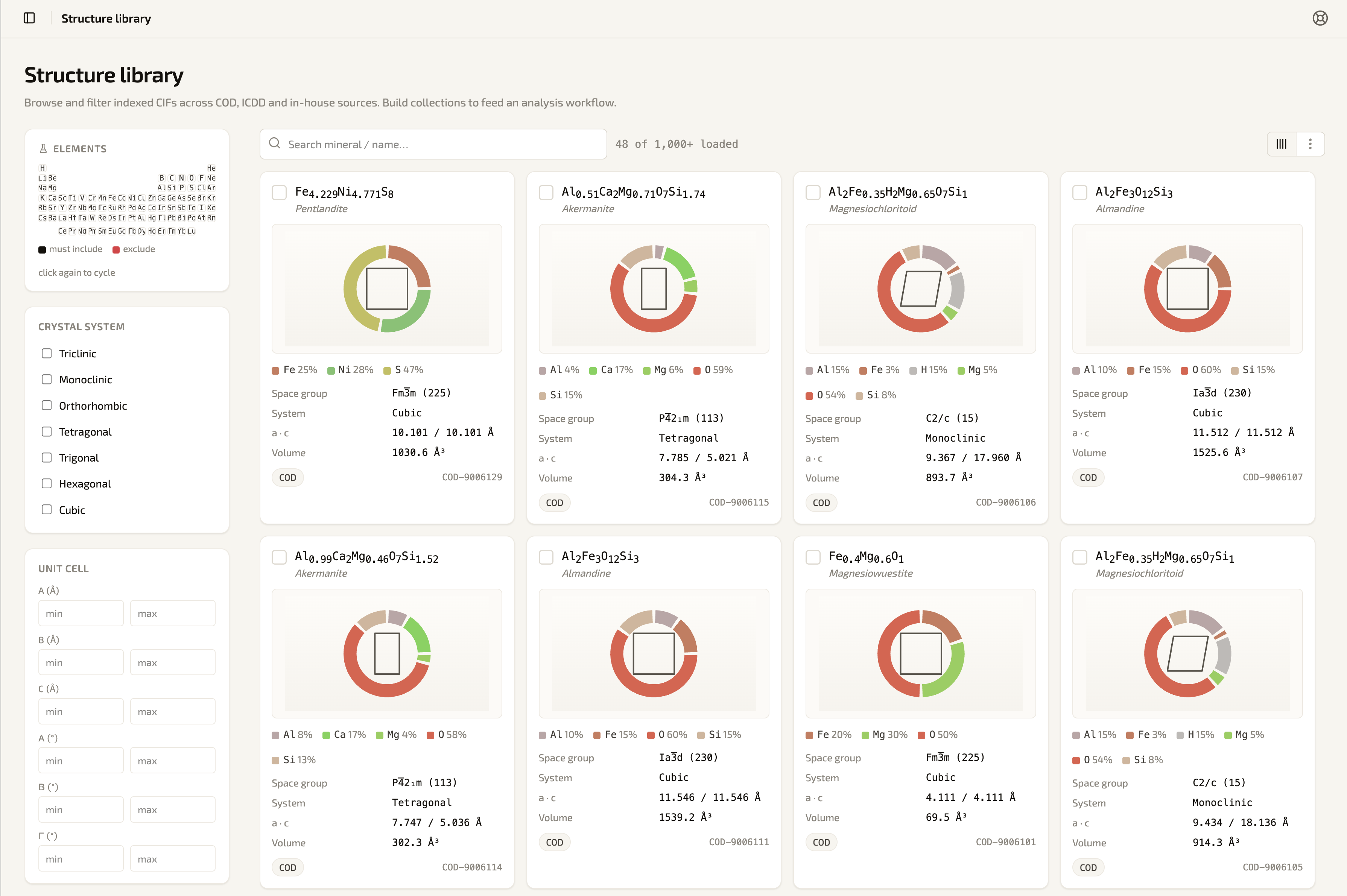Select the Magnesiowuestite card checkbox
The height and width of the screenshot is (896, 1347).
click(x=813, y=557)
